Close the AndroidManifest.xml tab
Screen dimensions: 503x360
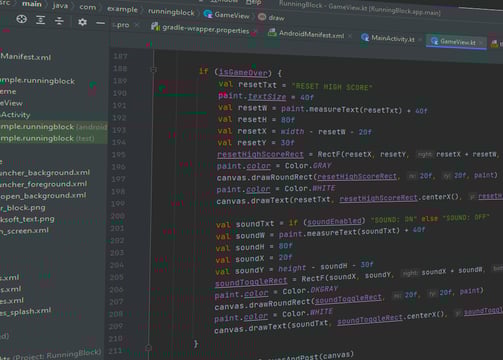coord(350,36)
